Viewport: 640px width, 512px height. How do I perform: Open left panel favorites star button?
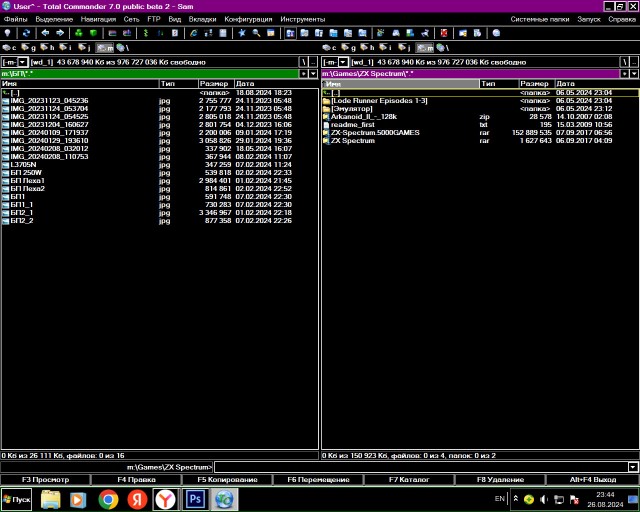[304, 73]
